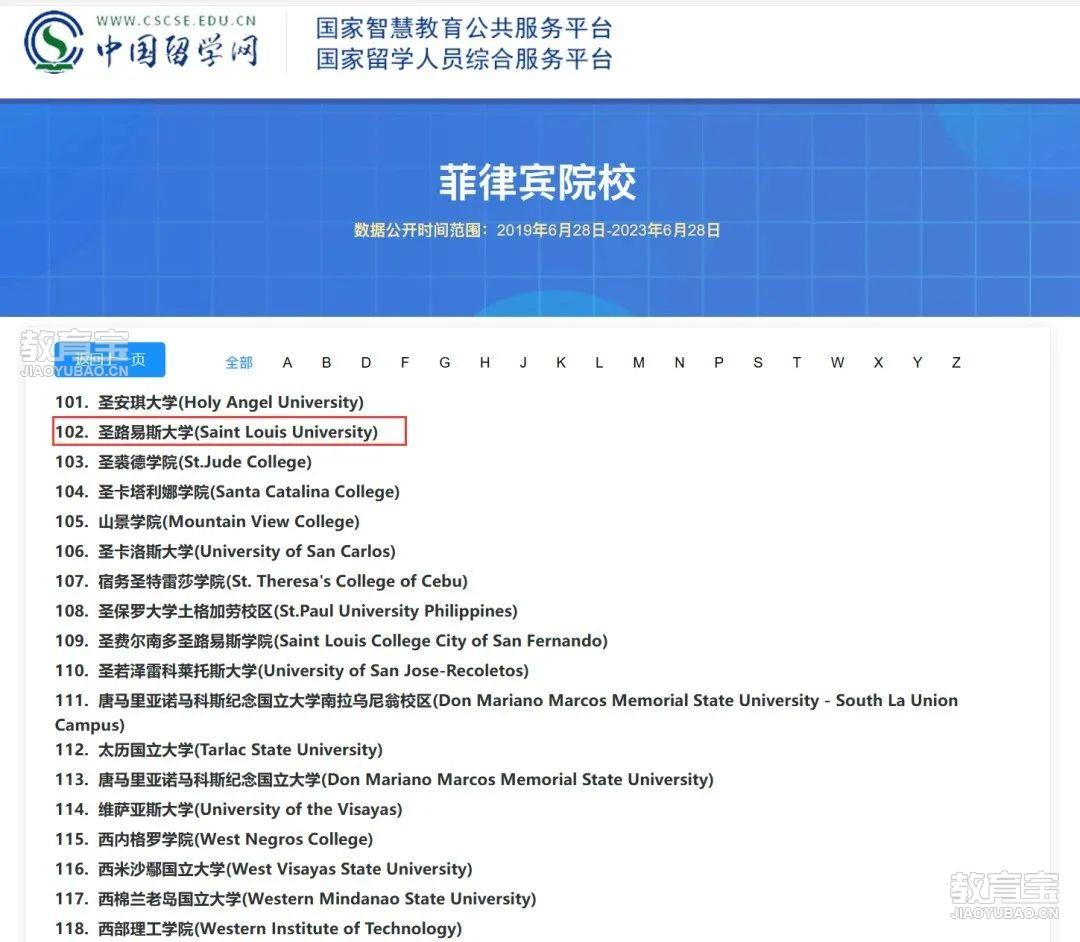Select 115 West Negros College
Viewport: 1080px width, 942px height.
pyautogui.click(x=214, y=839)
